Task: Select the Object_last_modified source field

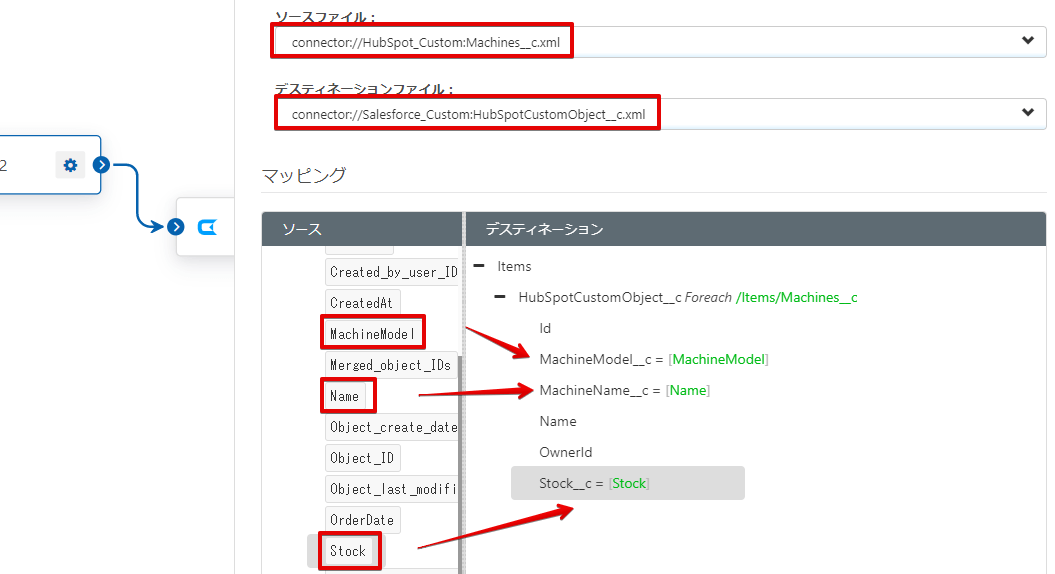Action: [392, 489]
